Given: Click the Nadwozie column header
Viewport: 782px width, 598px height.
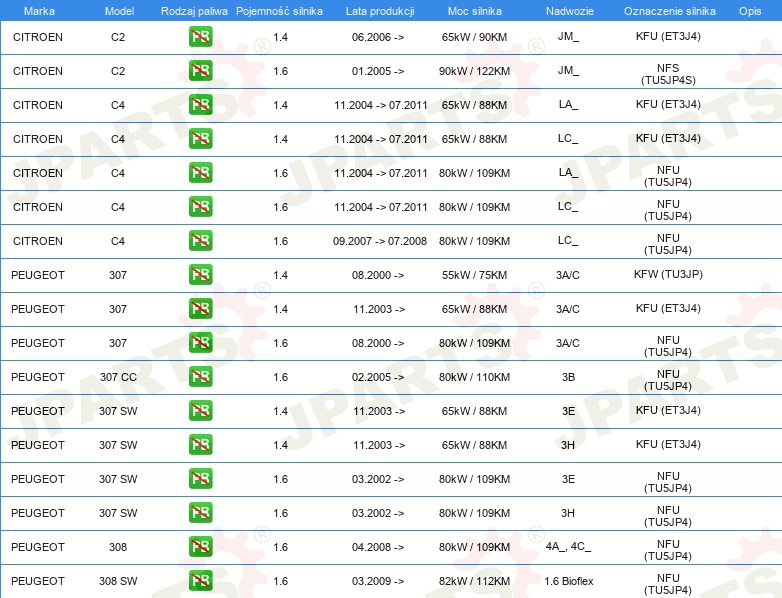Looking at the screenshot, I should pyautogui.click(x=570, y=11).
